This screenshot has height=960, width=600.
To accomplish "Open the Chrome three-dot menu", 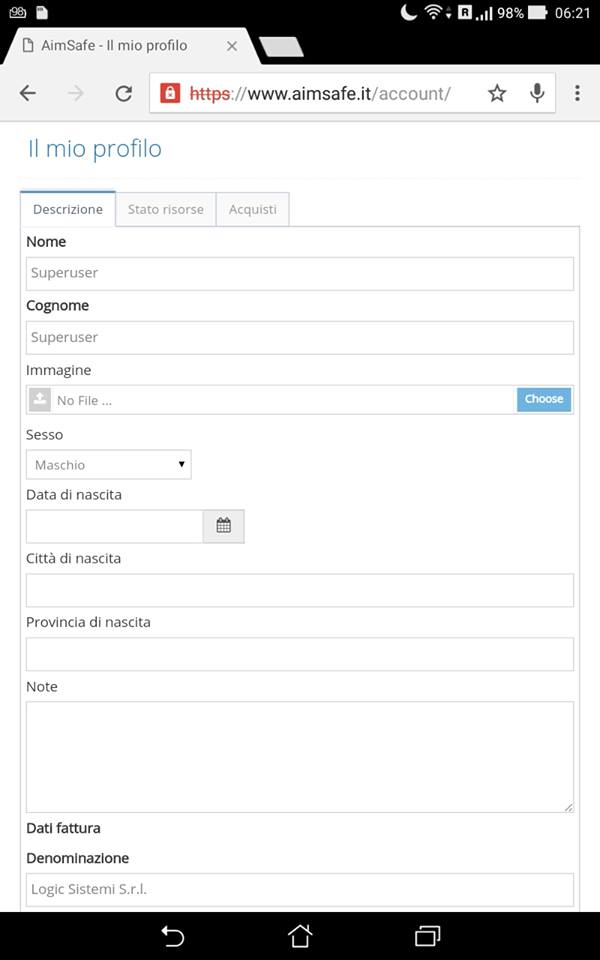I will tap(577, 93).
